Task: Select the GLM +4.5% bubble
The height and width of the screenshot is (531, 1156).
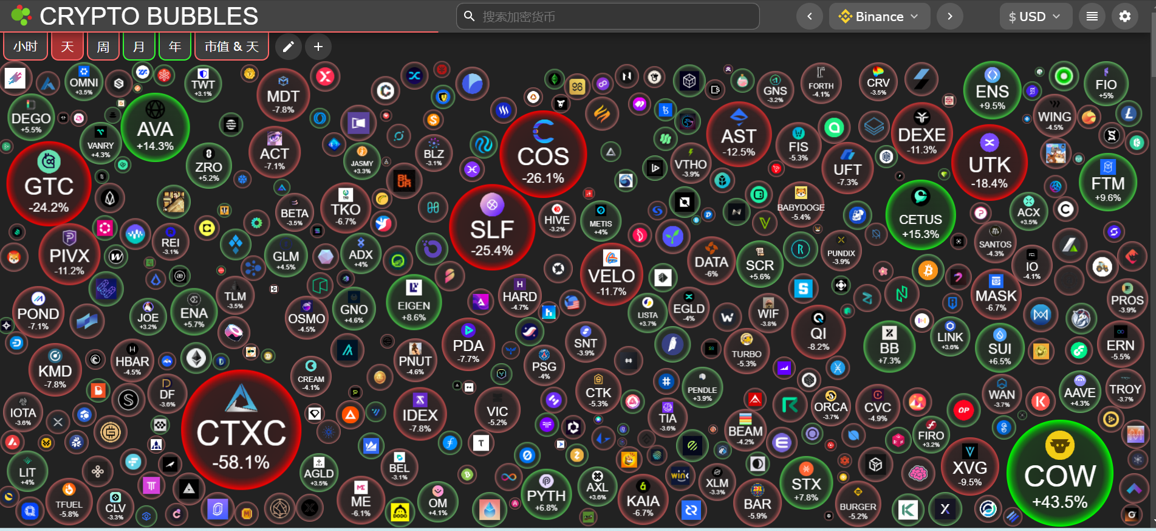Action: (285, 254)
